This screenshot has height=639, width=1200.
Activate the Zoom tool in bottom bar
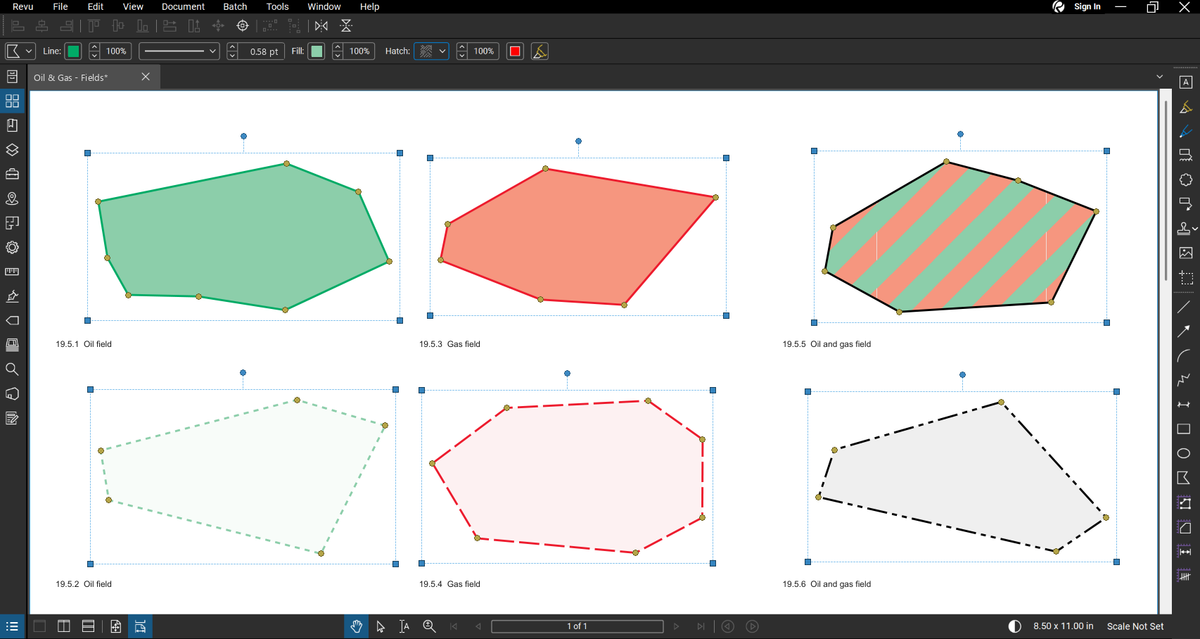[429, 626]
